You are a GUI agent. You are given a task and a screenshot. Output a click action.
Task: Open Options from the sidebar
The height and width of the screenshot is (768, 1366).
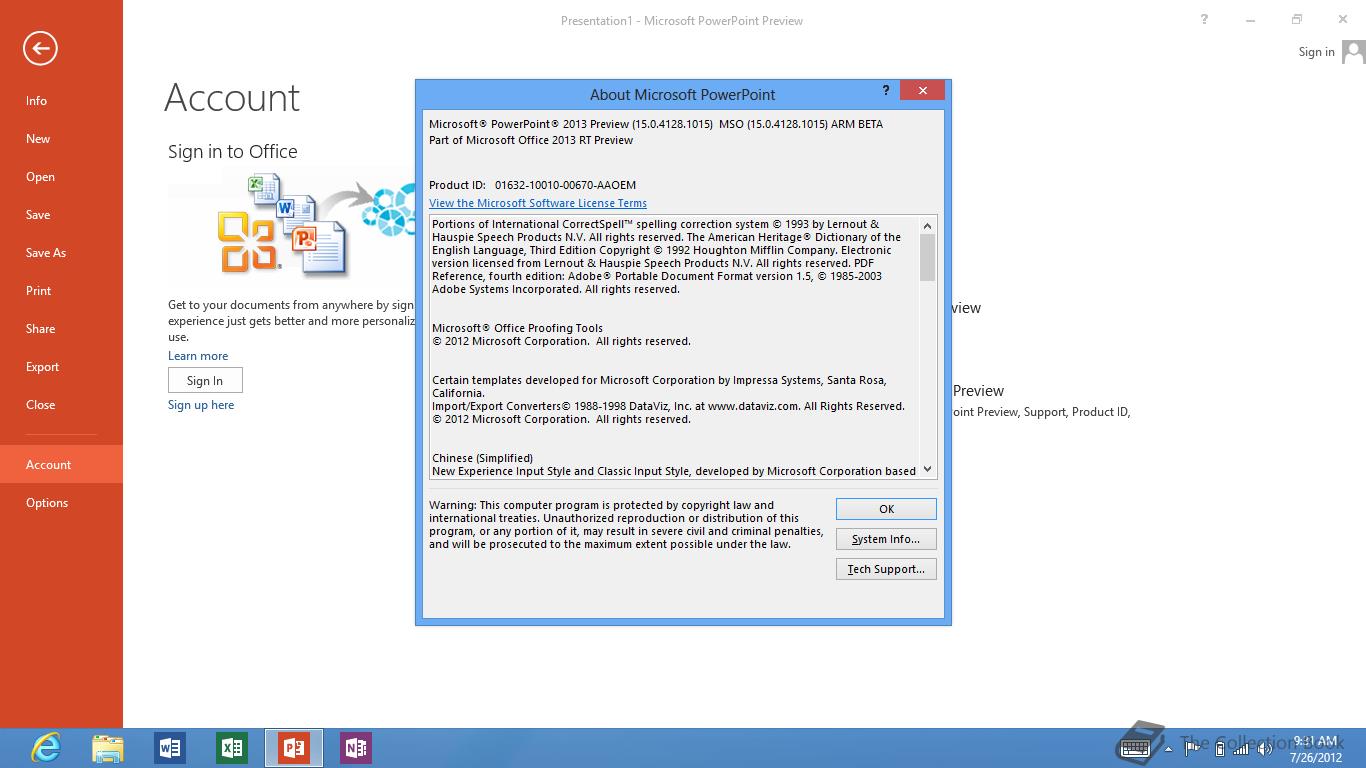click(61, 503)
